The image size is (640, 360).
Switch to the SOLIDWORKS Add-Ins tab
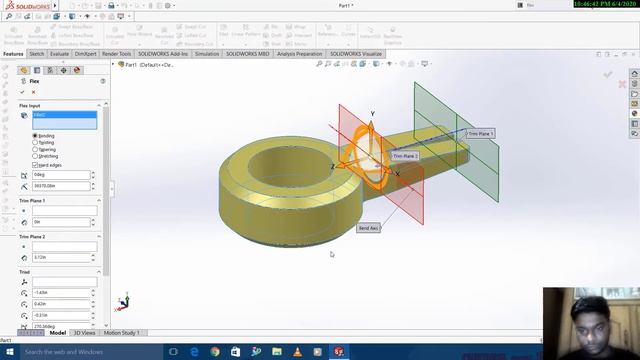(163, 54)
